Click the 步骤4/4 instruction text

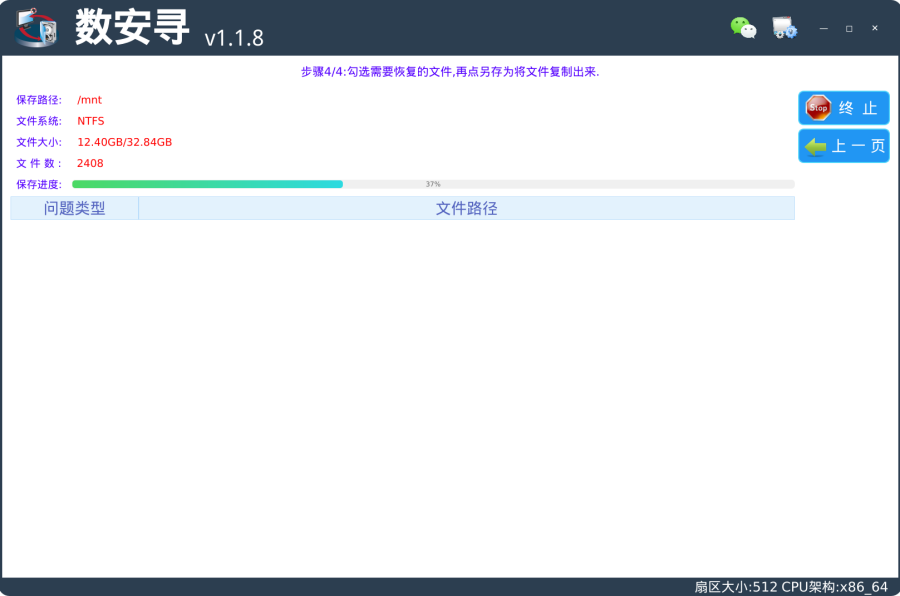(449, 72)
